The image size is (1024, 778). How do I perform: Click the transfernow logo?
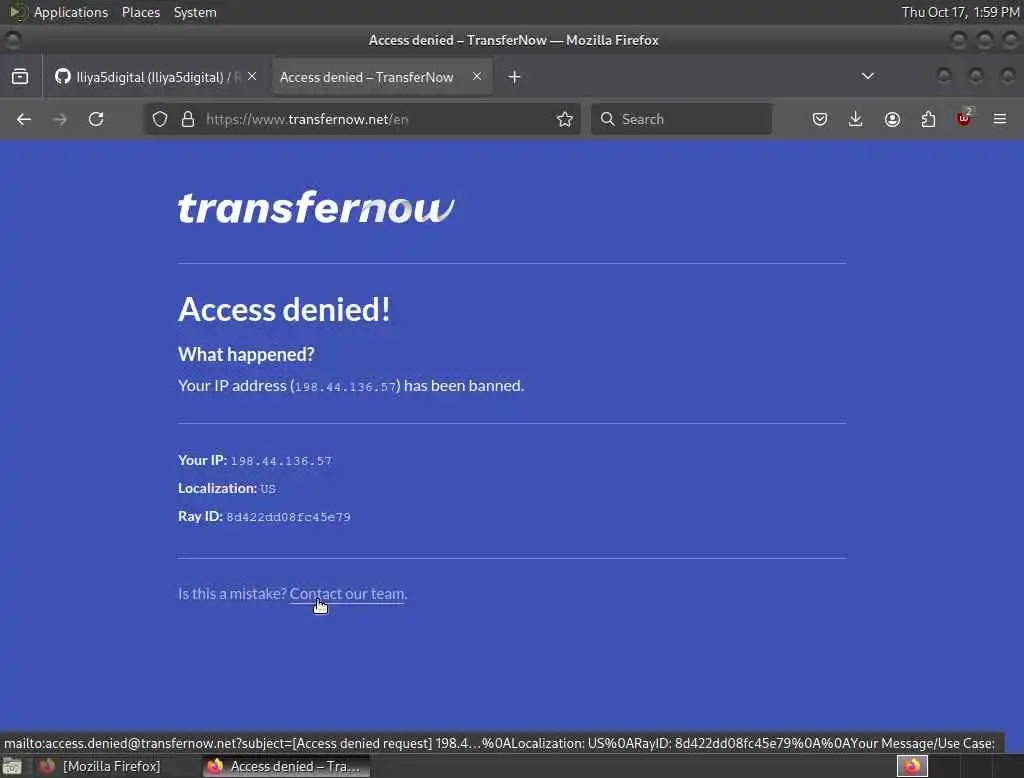click(316, 207)
